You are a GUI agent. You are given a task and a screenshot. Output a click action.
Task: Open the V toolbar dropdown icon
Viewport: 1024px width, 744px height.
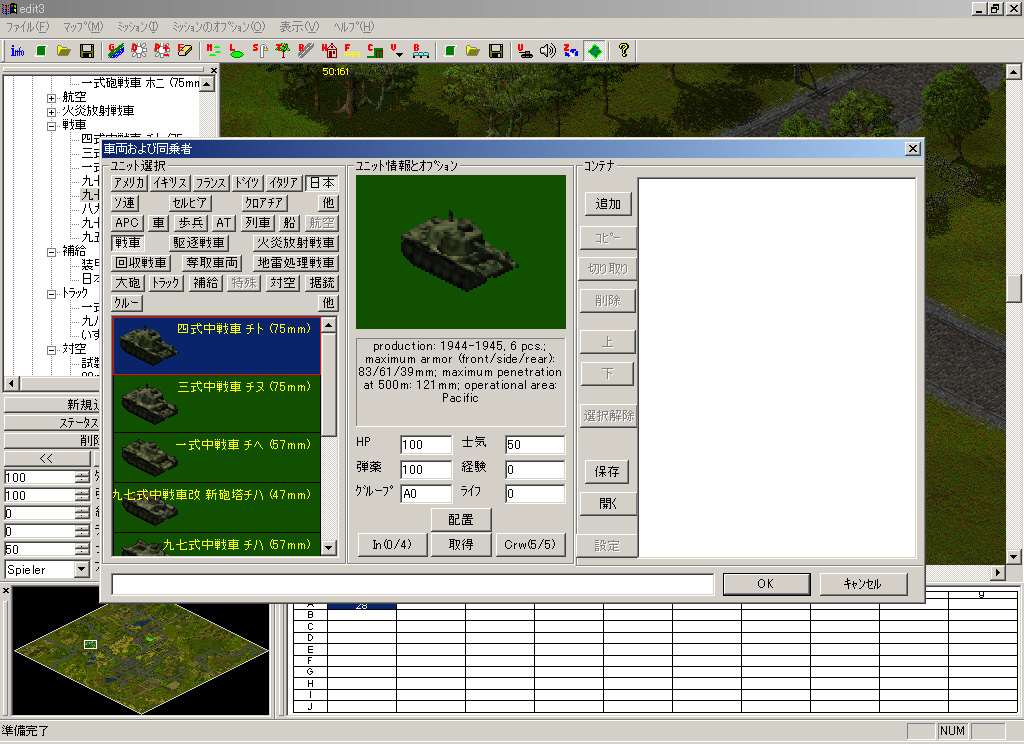click(397, 51)
